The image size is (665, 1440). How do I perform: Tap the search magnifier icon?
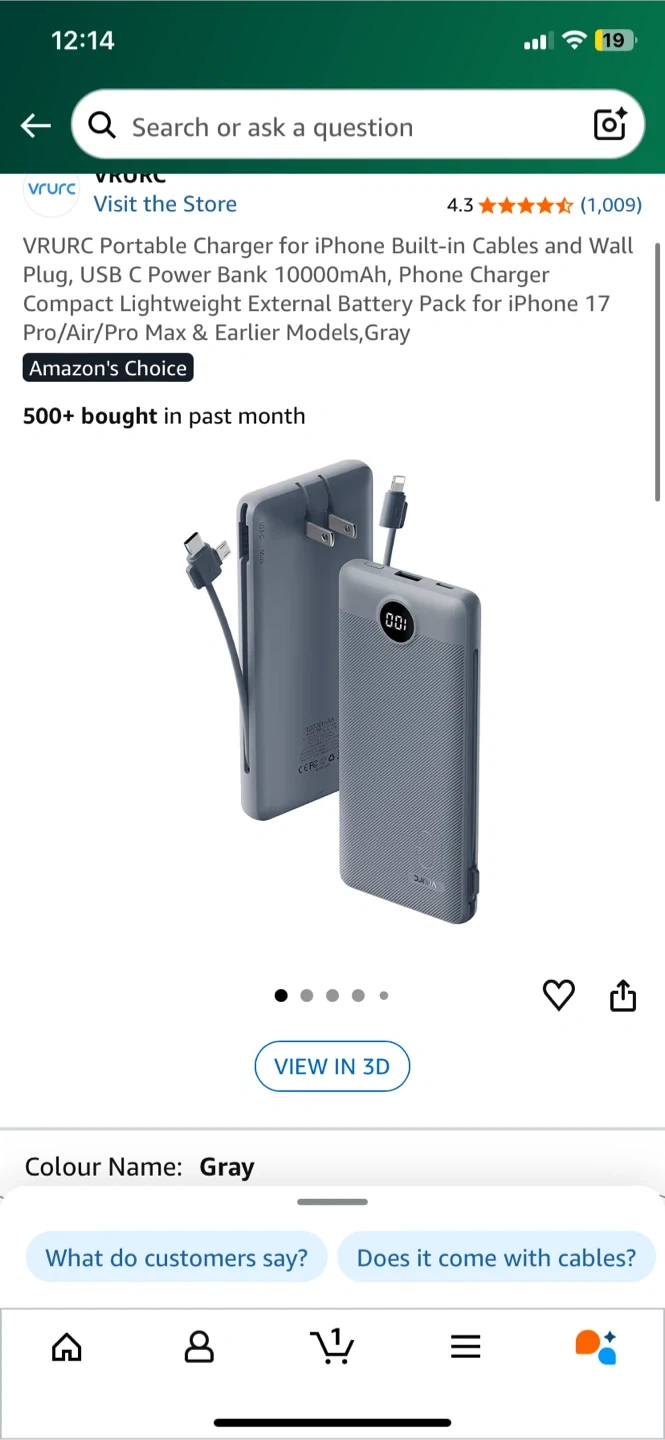click(x=102, y=125)
